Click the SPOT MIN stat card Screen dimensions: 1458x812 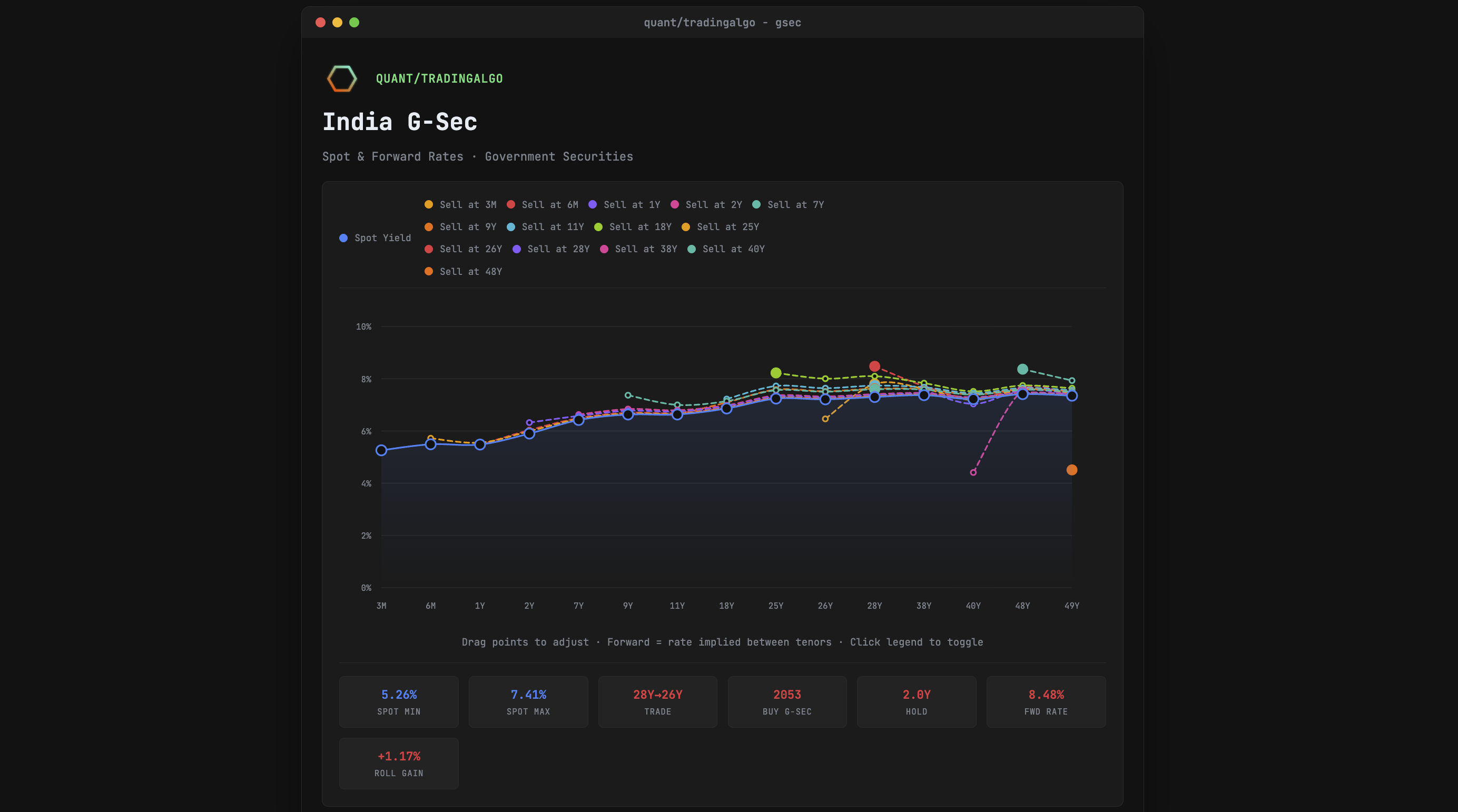pos(398,701)
